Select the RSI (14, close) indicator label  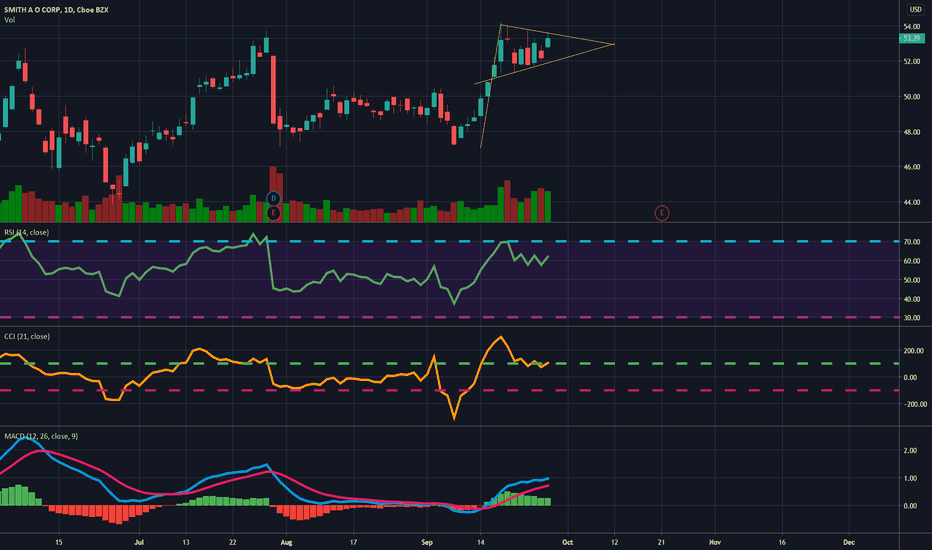(27, 232)
